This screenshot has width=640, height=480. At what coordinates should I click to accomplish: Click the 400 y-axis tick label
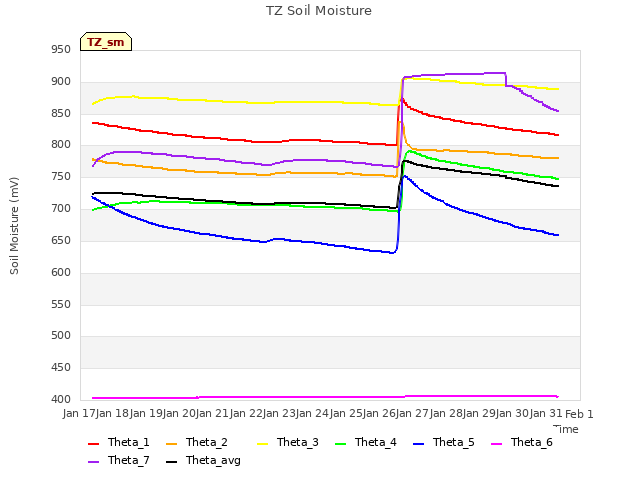click(61, 400)
